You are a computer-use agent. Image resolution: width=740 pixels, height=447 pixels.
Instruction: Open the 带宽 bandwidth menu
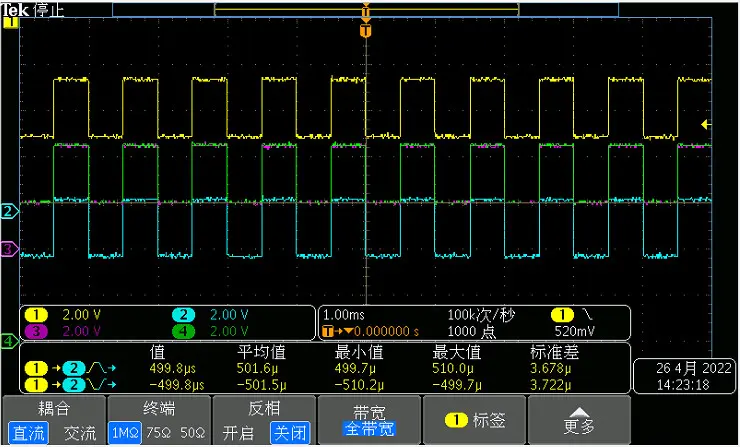tap(370, 420)
